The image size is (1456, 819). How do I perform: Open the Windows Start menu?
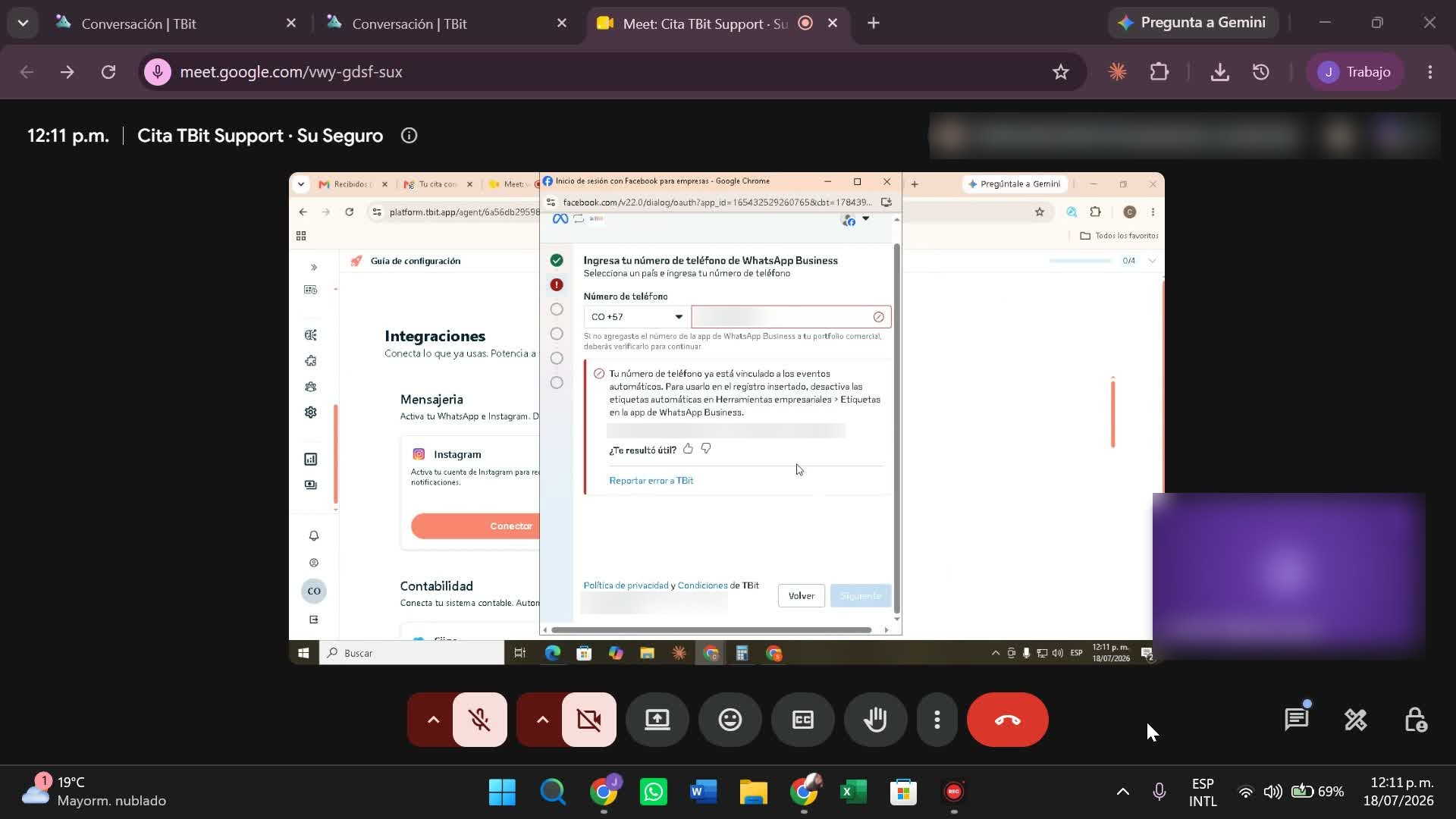click(502, 792)
